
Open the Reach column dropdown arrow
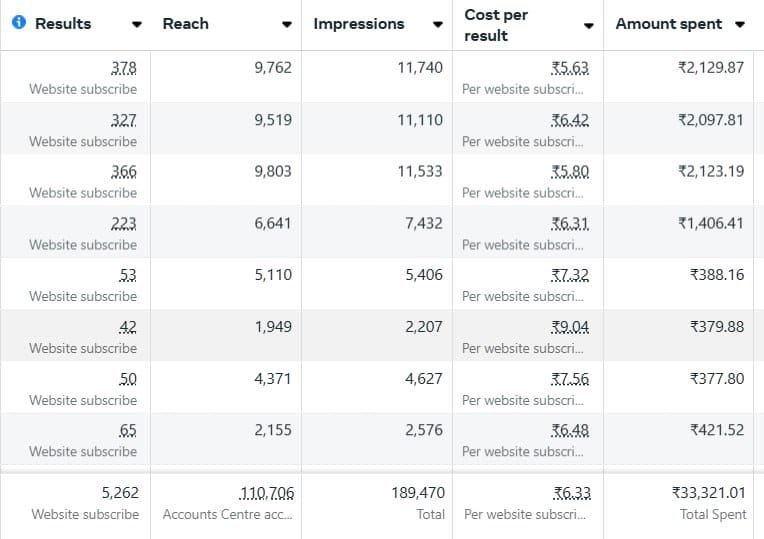(287, 25)
